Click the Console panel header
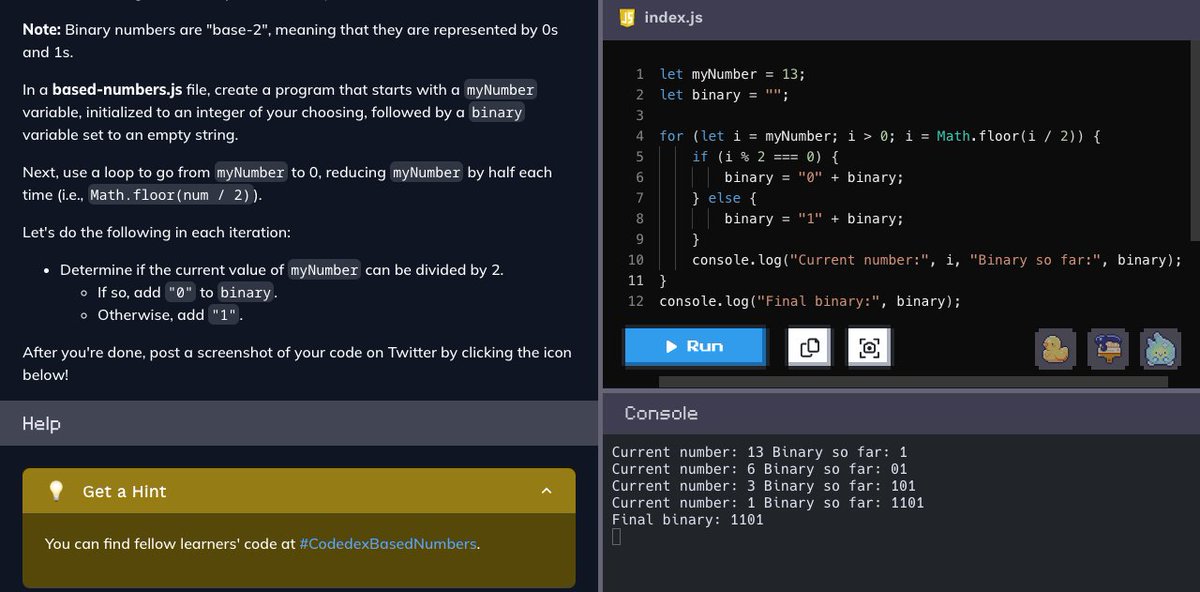The width and height of the screenshot is (1200, 592). point(661,412)
